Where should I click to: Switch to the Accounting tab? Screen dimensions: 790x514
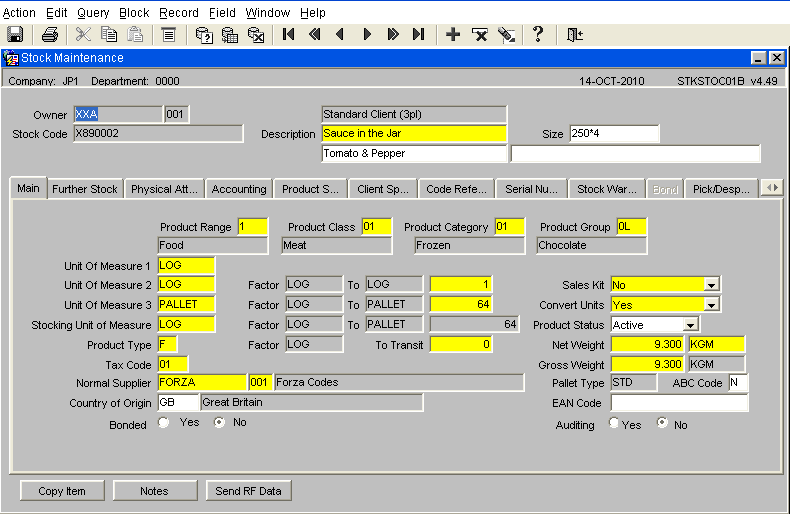point(239,189)
